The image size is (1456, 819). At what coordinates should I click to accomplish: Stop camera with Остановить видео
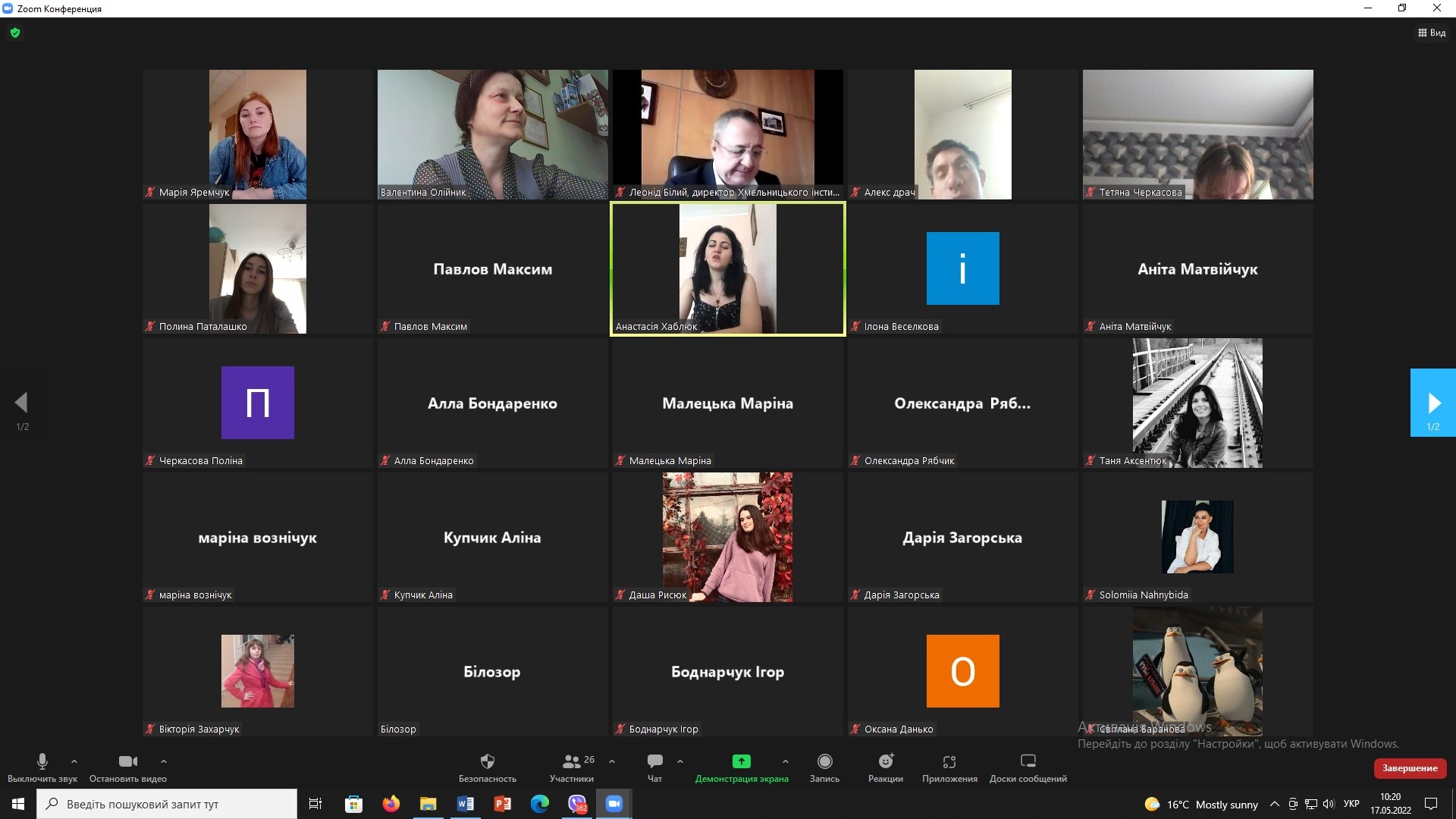click(x=127, y=762)
